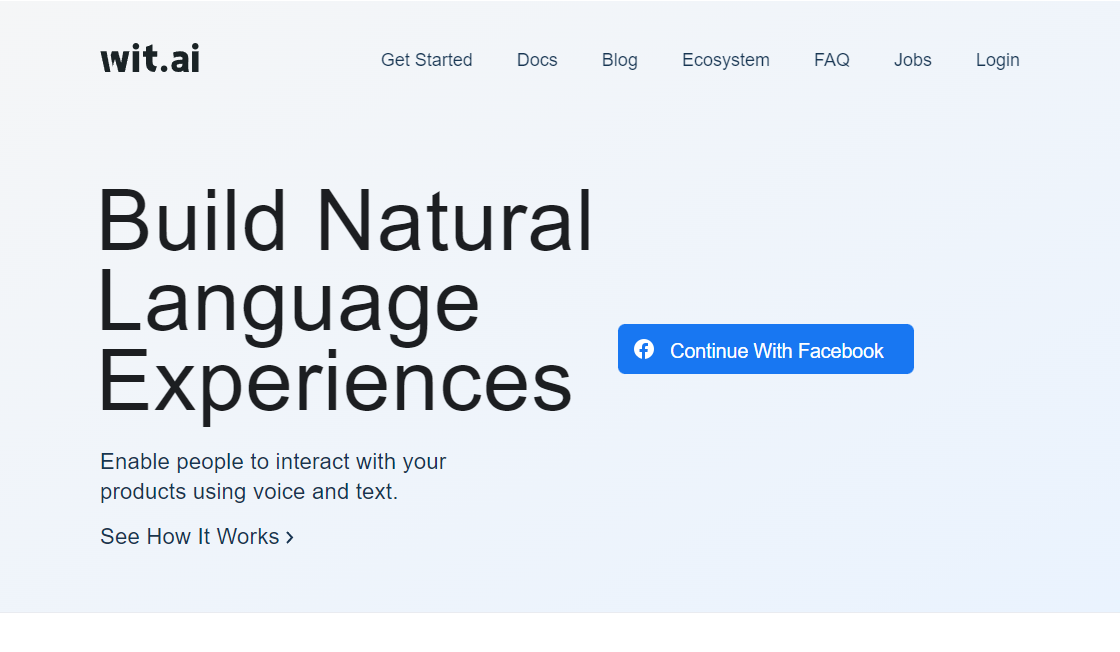Screen dimensions: 1120x652
Task: Open the Get Started page
Action: pos(426,60)
